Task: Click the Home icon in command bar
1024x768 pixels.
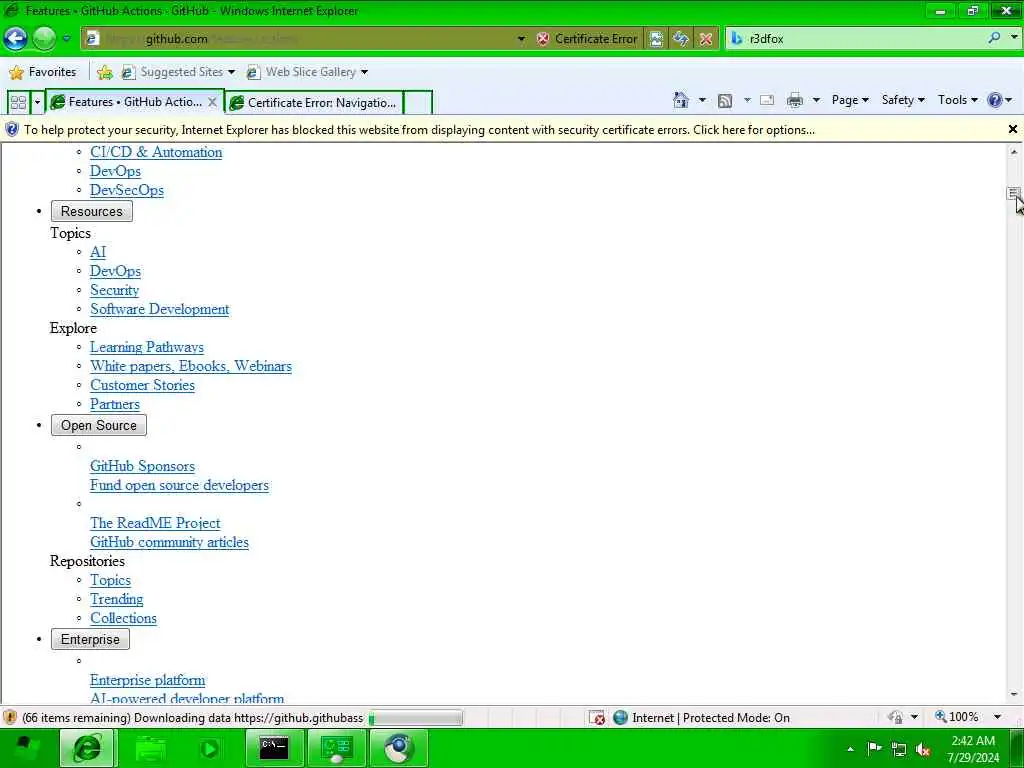Action: pyautogui.click(x=680, y=100)
